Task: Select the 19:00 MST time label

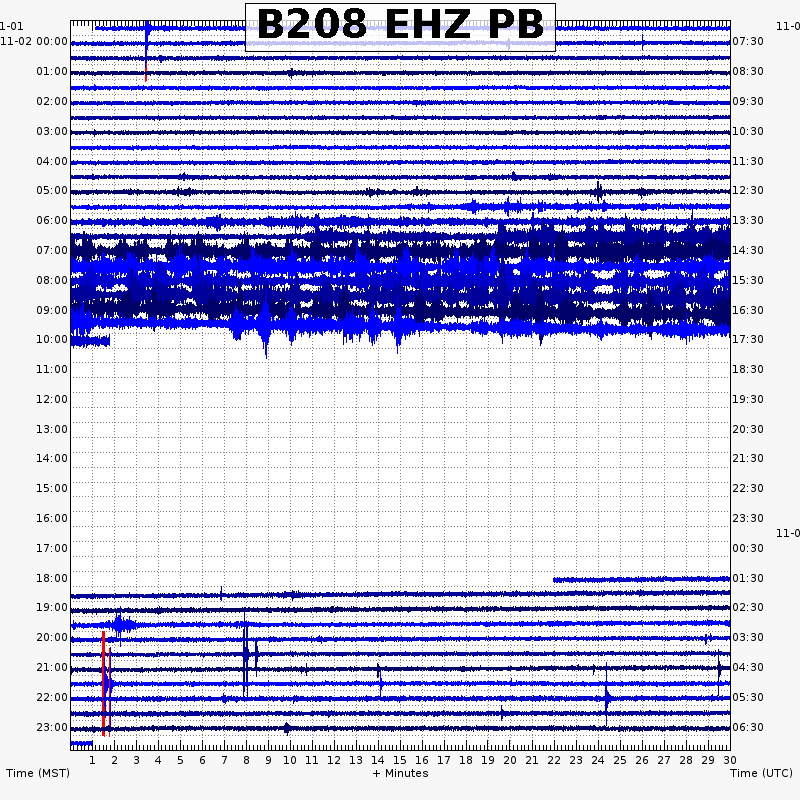Action: [x=52, y=607]
